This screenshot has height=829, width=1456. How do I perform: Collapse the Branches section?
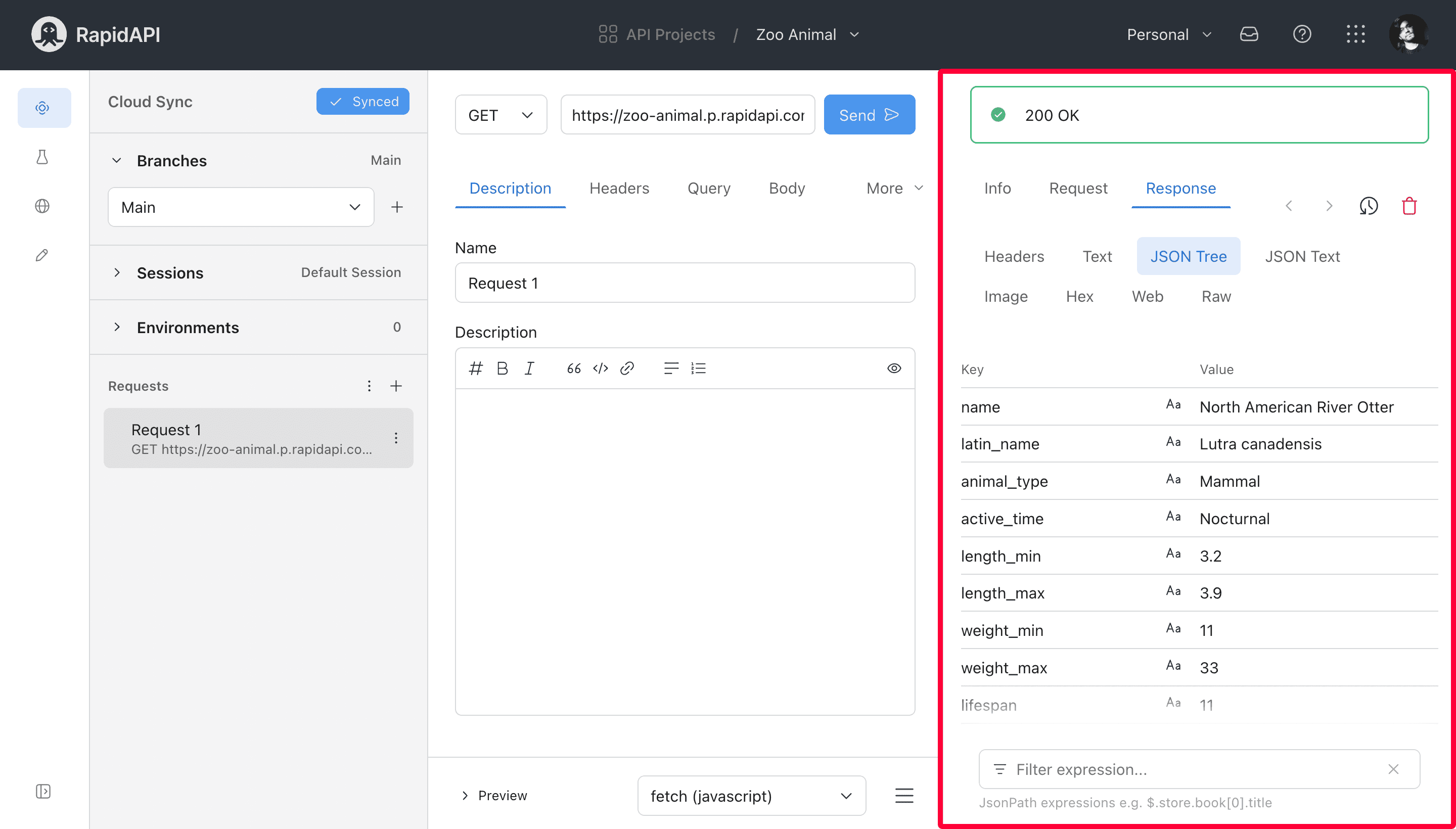pos(117,161)
